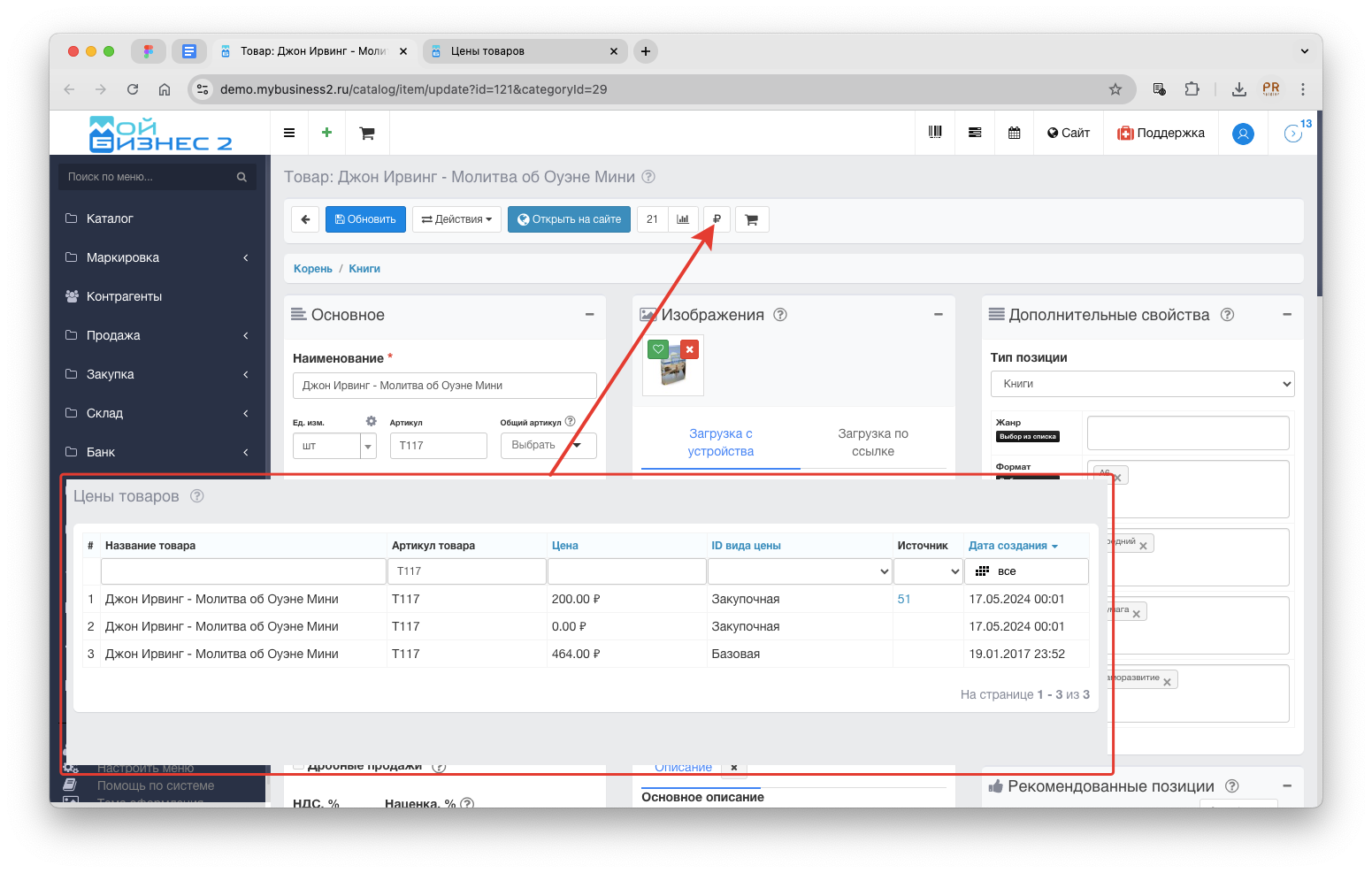Screen dimensions: 1372x873
Task: Switch to Загрузка с устройства tab
Action: click(720, 442)
